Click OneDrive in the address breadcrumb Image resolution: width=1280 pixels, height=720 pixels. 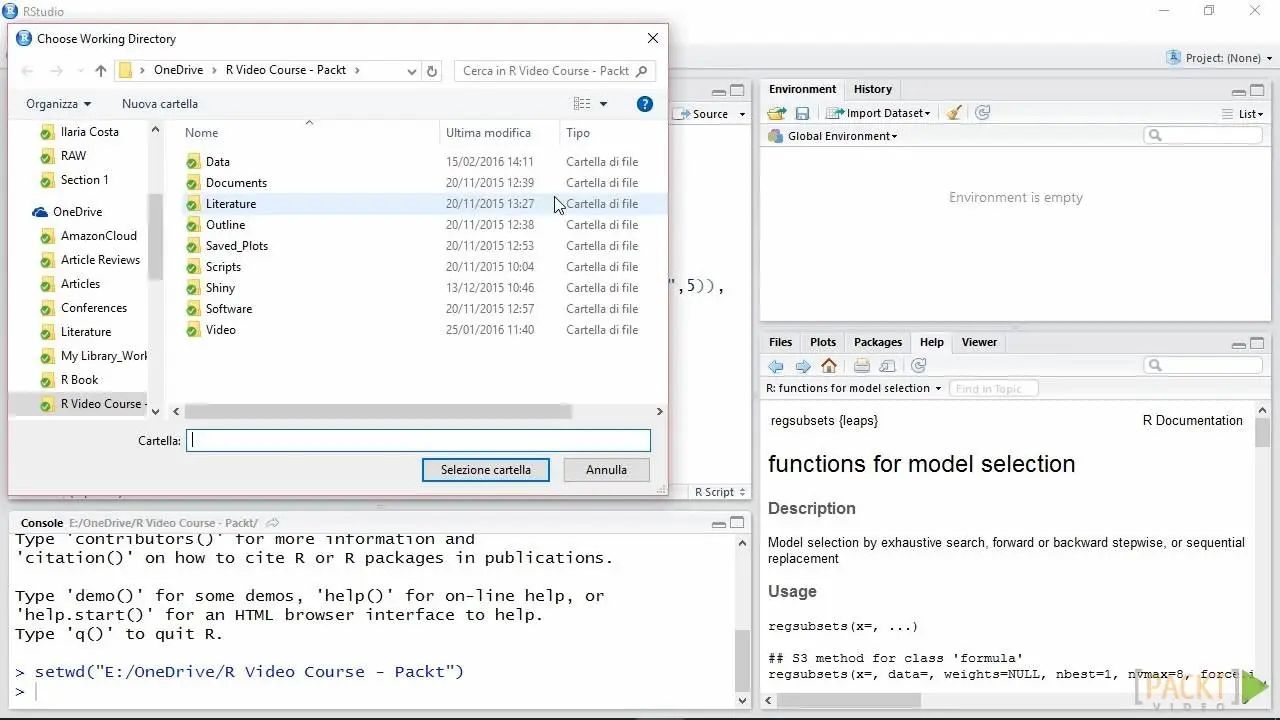[x=178, y=71]
